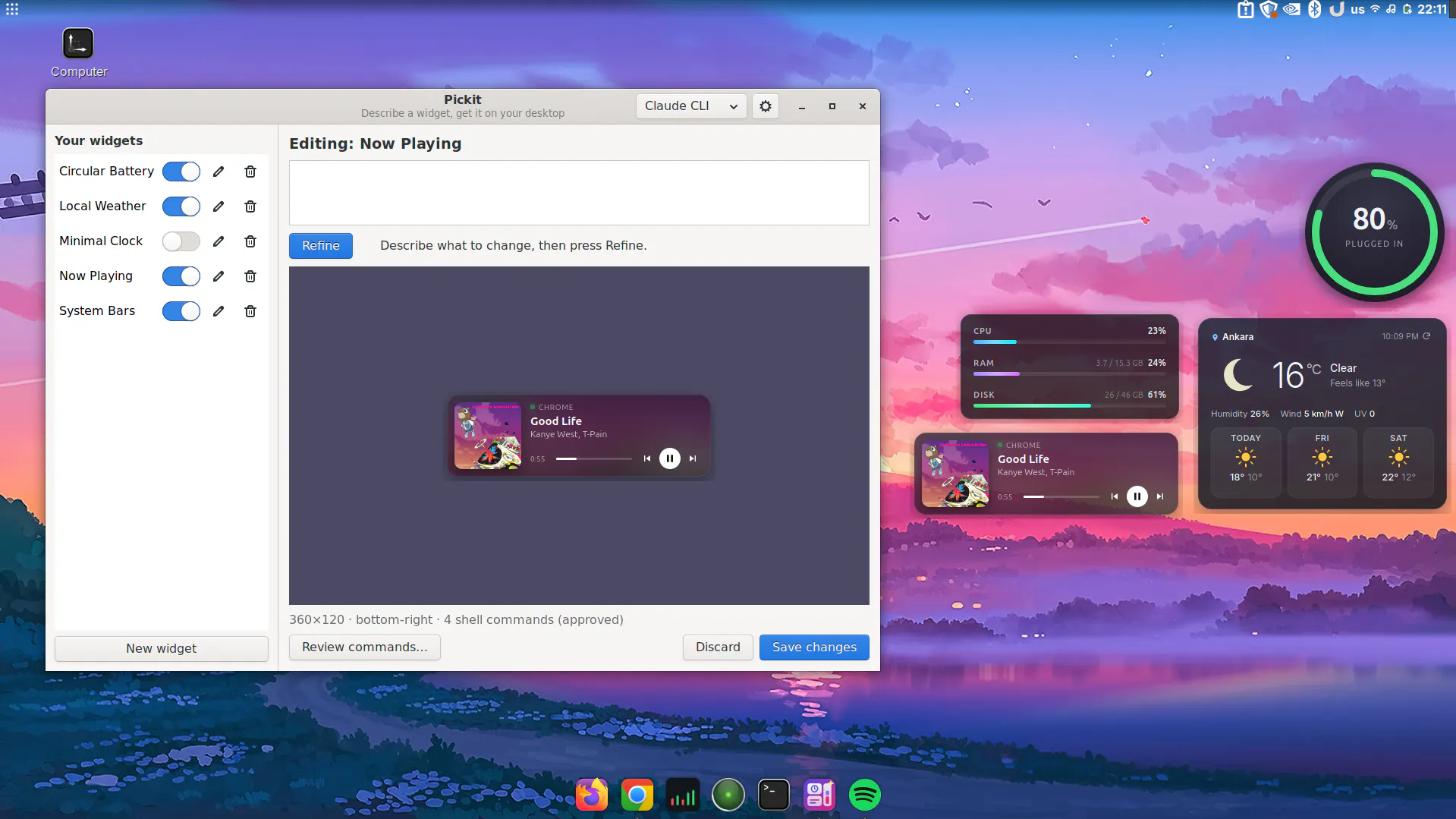Click album art on desktop Now Playing widget
The height and width of the screenshot is (819, 1456).
[x=955, y=474]
